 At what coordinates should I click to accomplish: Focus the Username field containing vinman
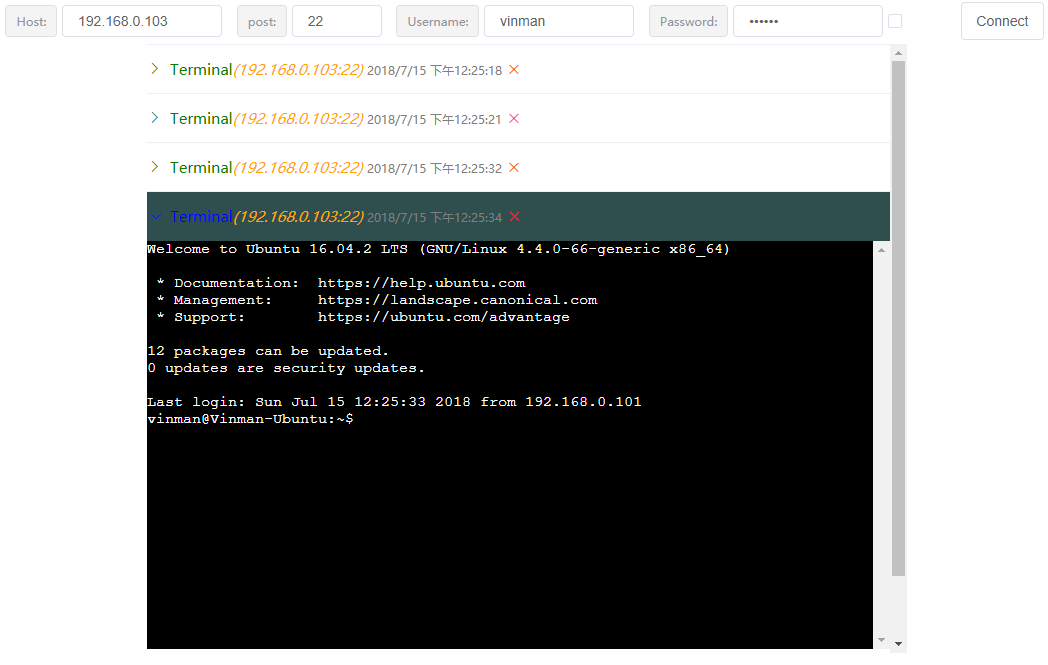(x=559, y=21)
